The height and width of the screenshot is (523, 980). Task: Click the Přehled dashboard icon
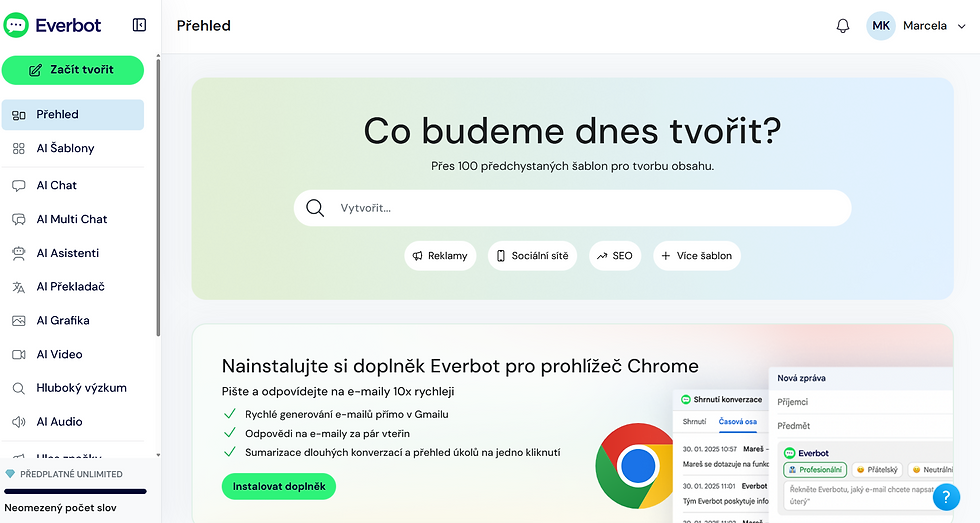[x=19, y=114]
